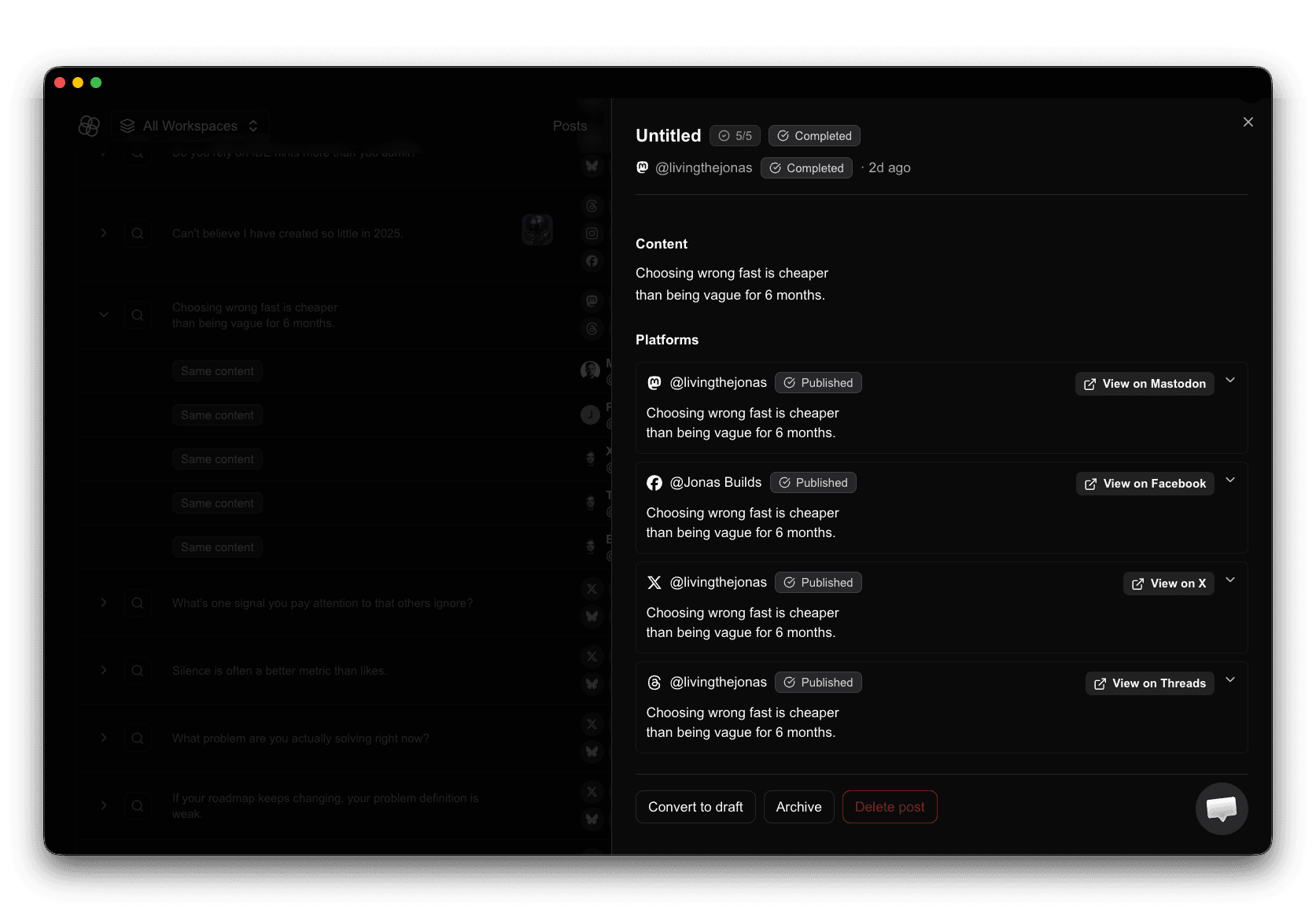Click the layers icon beside All Workspaces
1316x913 pixels.
(127, 126)
